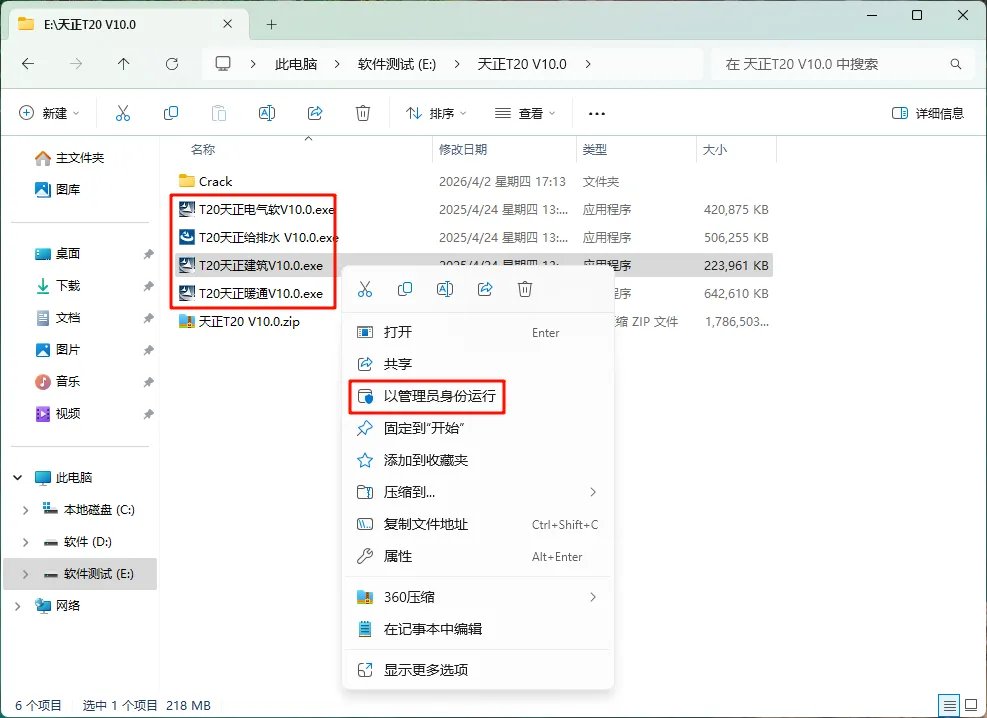This screenshot has height=718, width=987.
Task: Choose 添加到收藏夹
Action: (478, 461)
